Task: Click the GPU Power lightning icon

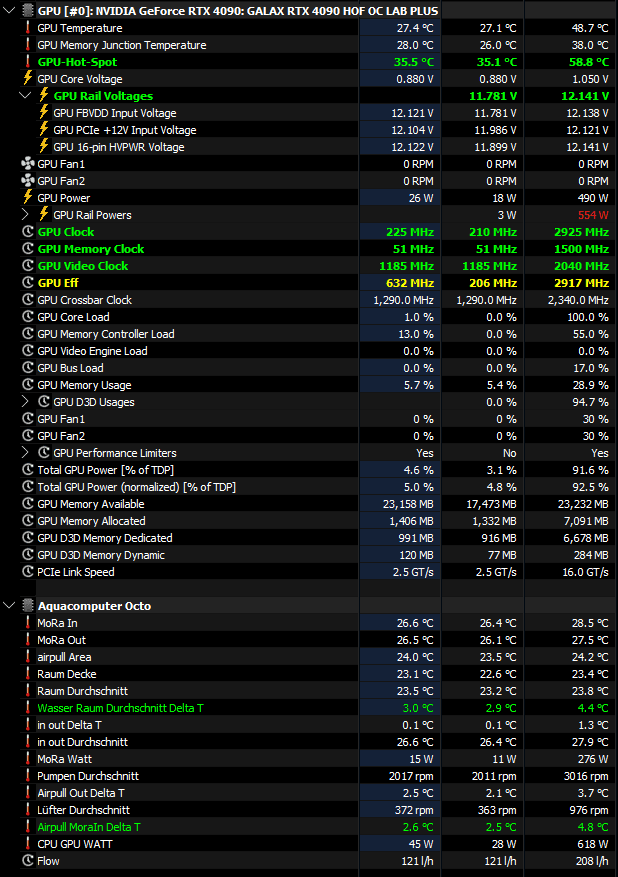Action: pyautogui.click(x=27, y=197)
